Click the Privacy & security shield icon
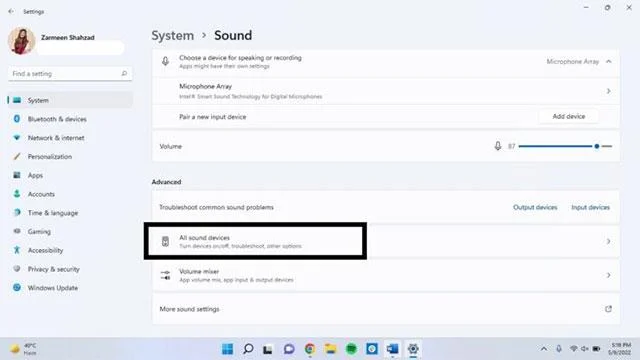This screenshot has height=360, width=640. 17,269
